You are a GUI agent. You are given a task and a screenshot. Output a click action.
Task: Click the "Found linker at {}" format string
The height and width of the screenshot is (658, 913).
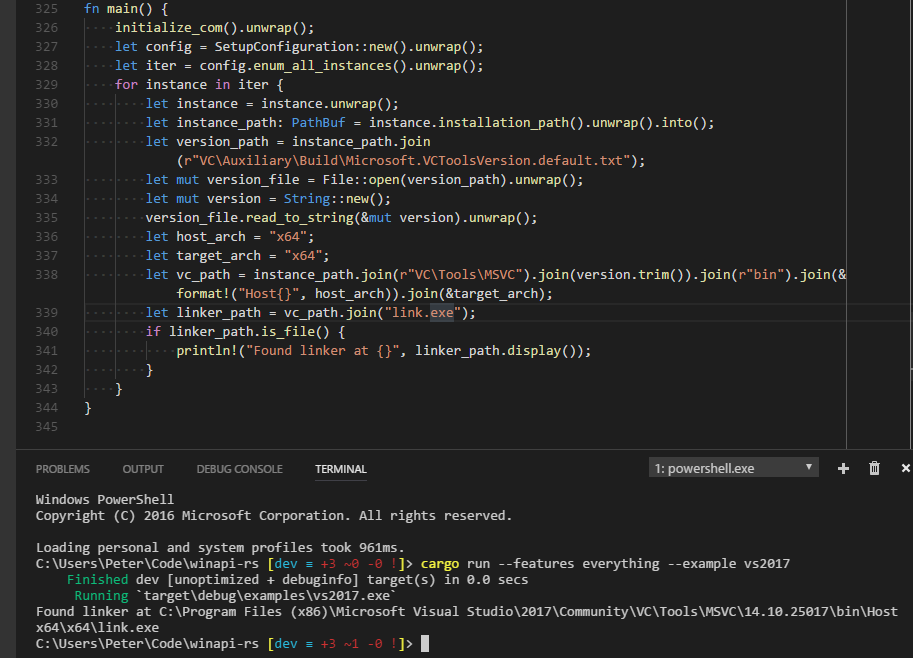click(x=322, y=351)
